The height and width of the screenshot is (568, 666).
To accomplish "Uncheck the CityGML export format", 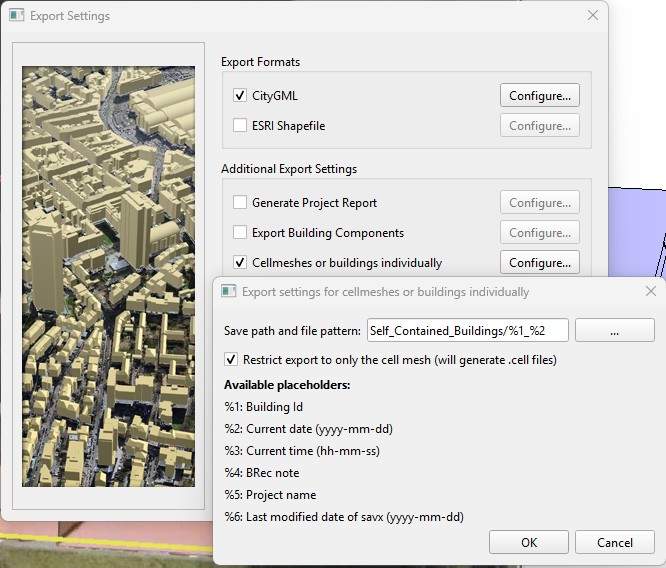I will coord(240,96).
